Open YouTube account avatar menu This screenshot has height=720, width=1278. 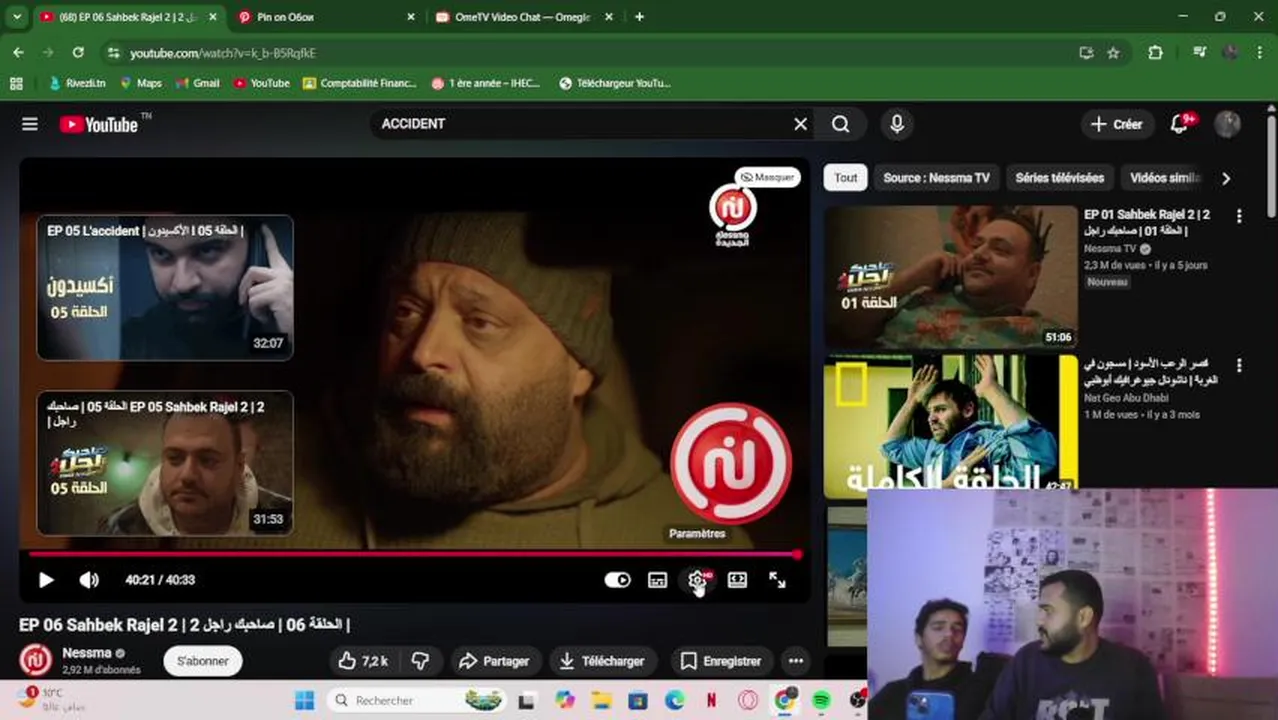(x=1227, y=124)
